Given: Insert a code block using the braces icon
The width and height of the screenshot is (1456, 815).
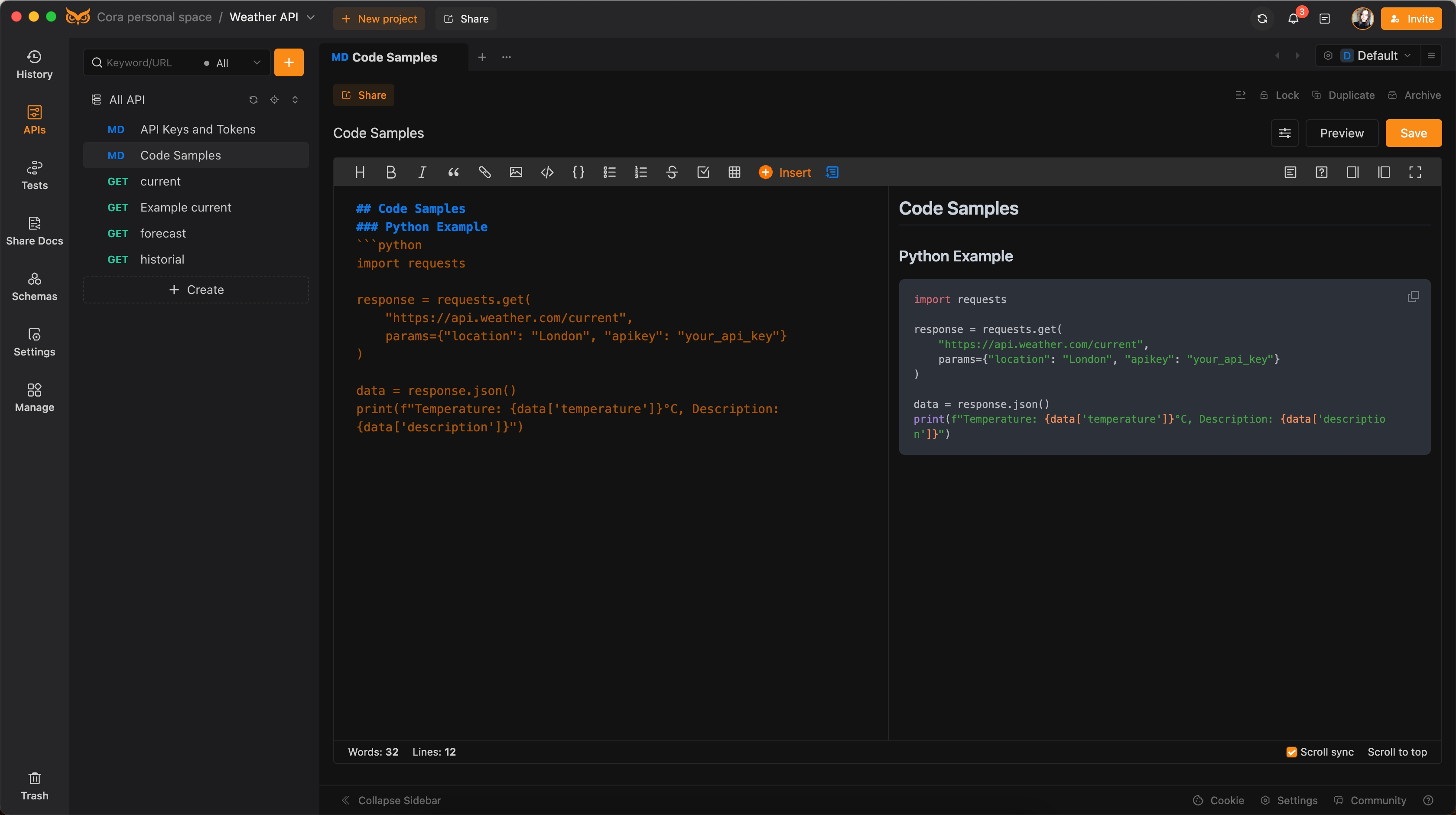Looking at the screenshot, I should (578, 173).
